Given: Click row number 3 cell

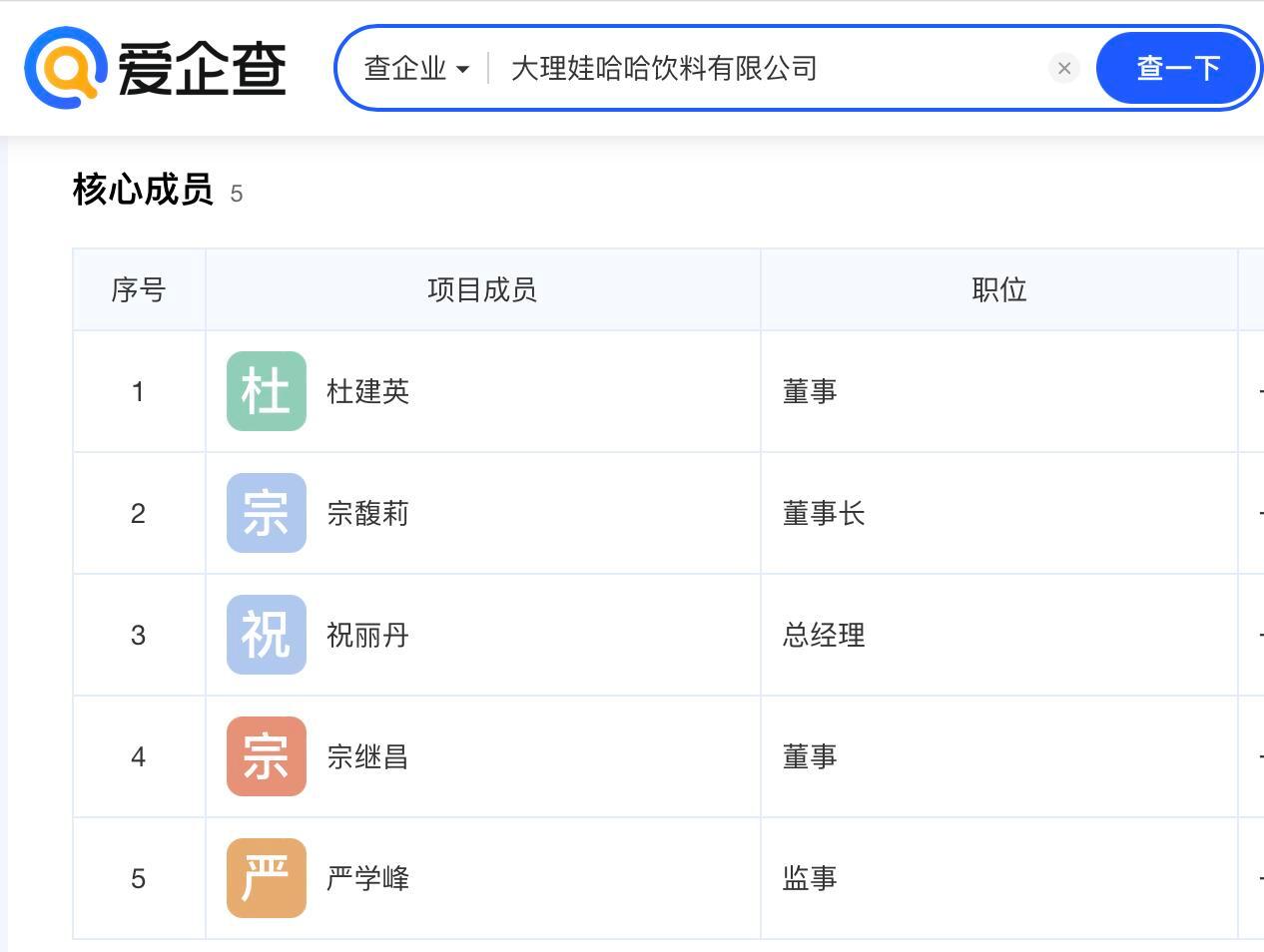Looking at the screenshot, I should coord(139,635).
